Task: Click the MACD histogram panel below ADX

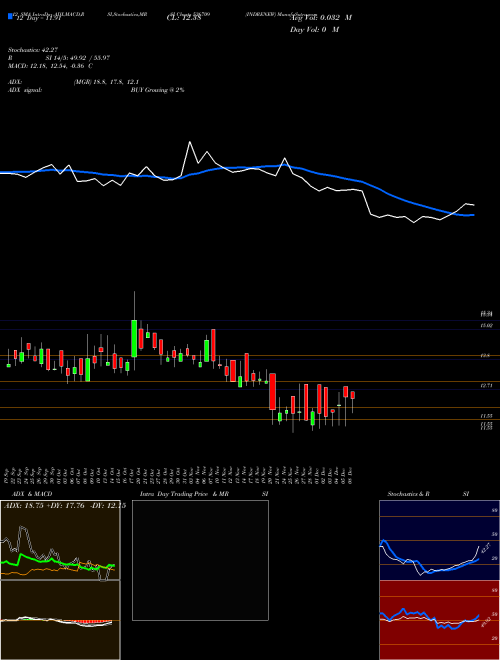Action: click(60, 620)
